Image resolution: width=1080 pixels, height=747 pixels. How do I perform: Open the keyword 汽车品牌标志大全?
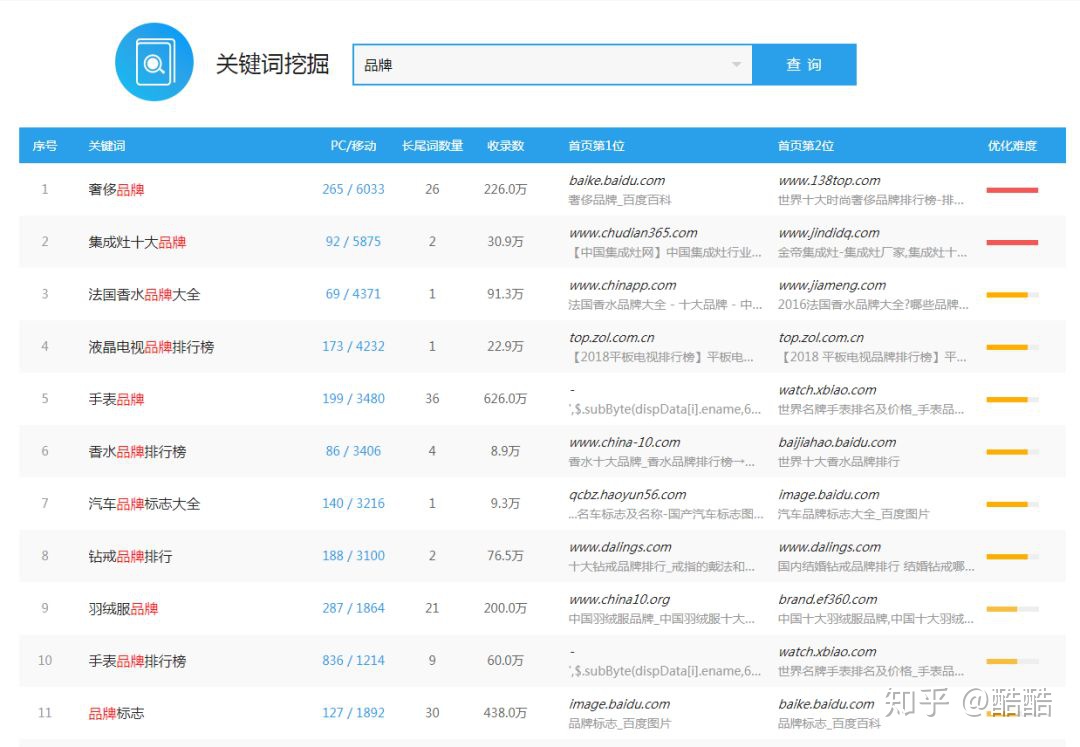[x=144, y=503]
